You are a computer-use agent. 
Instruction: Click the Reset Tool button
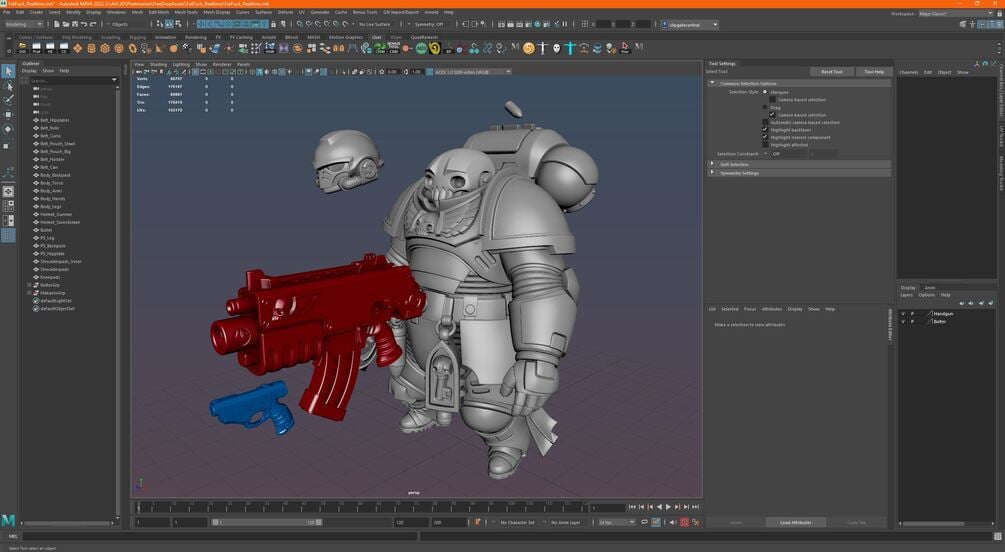pyautogui.click(x=831, y=72)
